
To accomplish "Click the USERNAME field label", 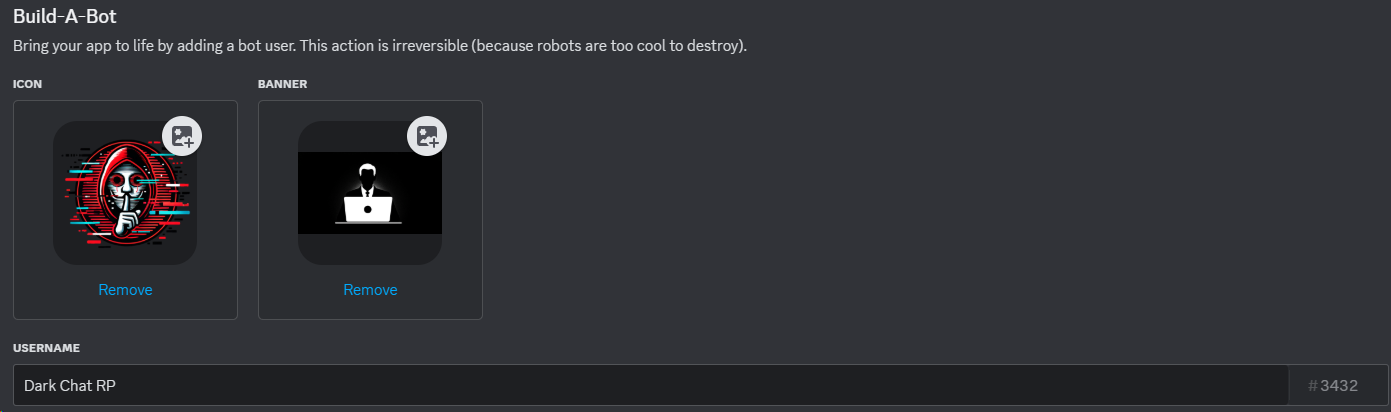I will (x=46, y=348).
